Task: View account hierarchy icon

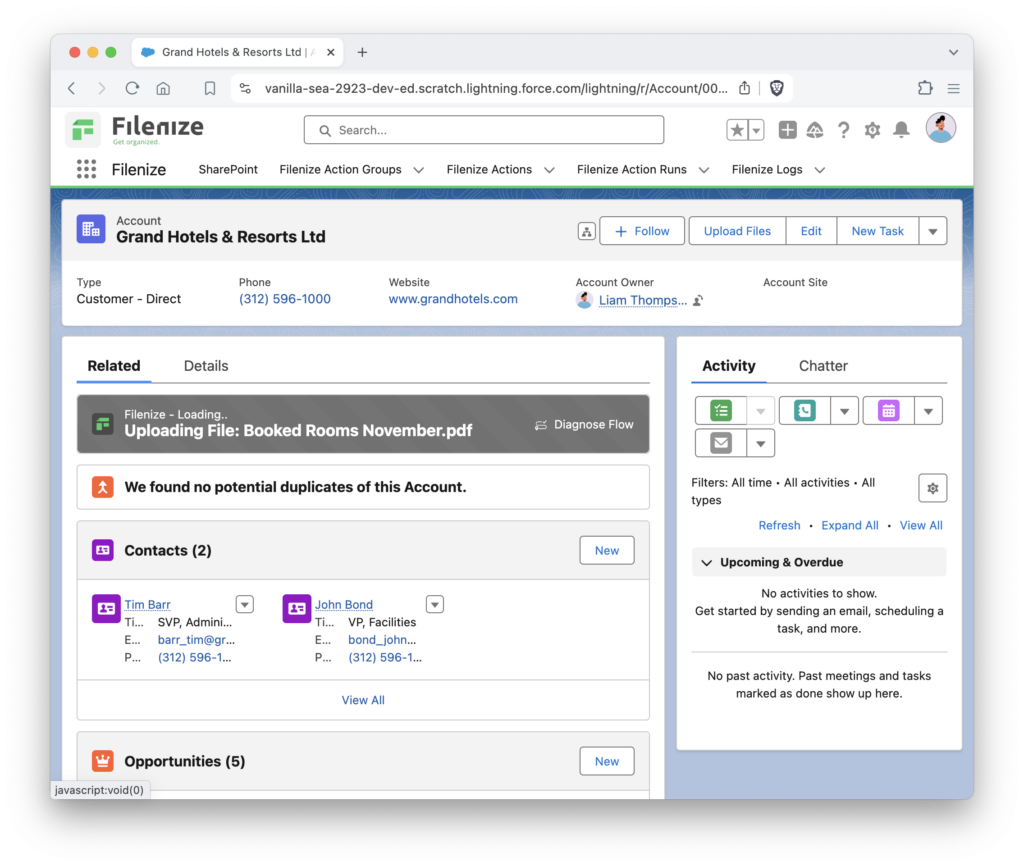Action: [587, 231]
